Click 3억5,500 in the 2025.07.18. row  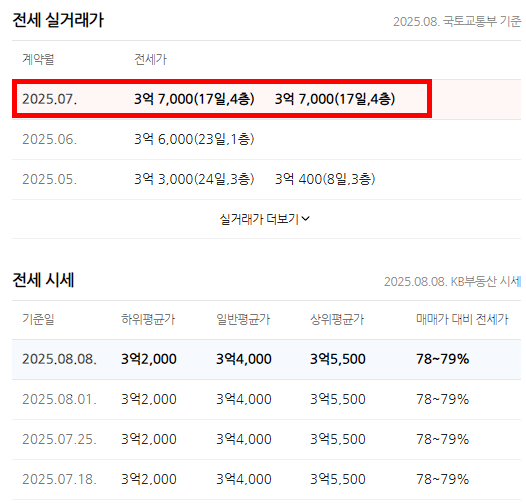point(338,479)
